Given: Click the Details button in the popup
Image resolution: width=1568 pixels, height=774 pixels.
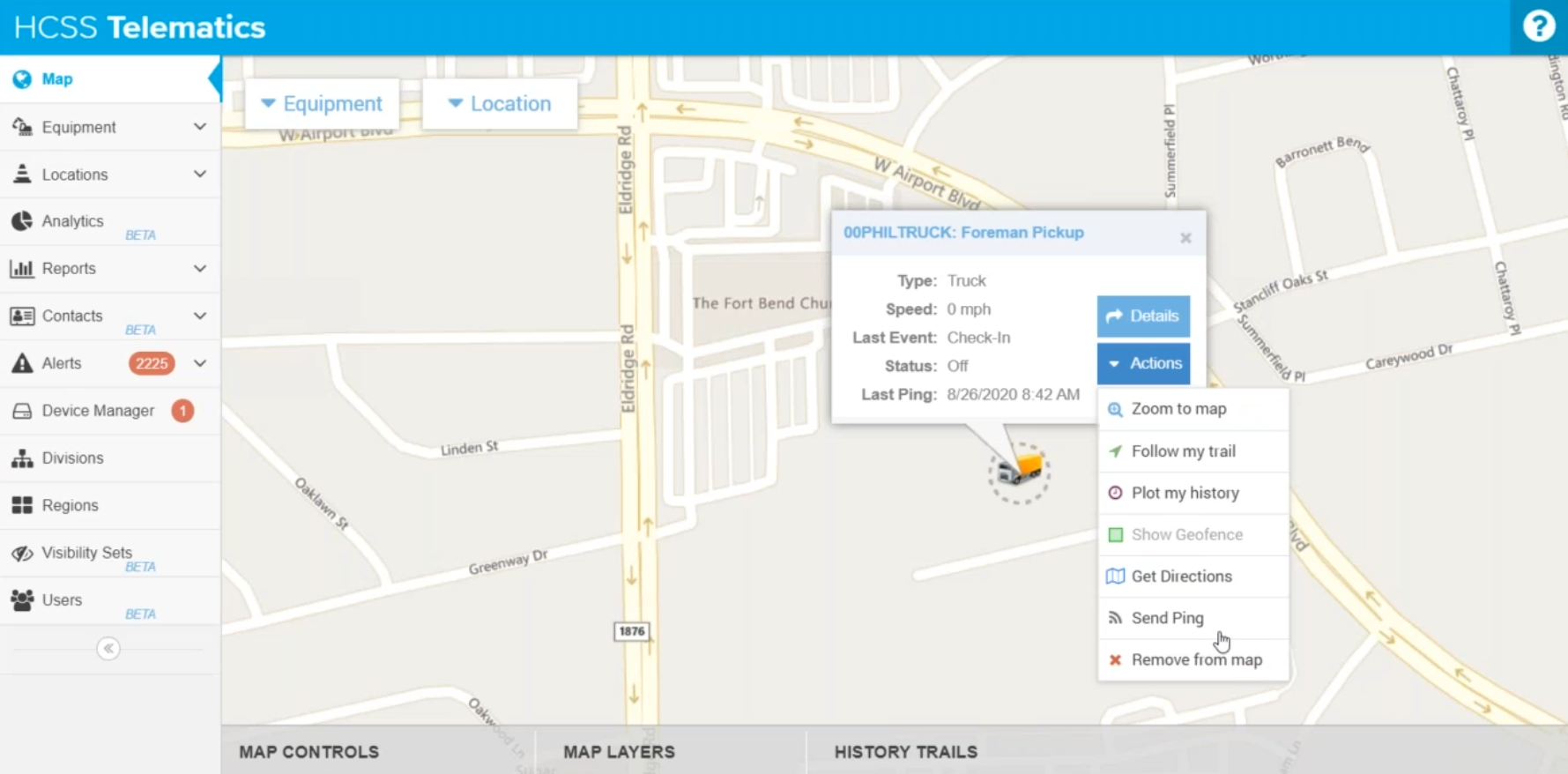Looking at the screenshot, I should tap(1143, 316).
